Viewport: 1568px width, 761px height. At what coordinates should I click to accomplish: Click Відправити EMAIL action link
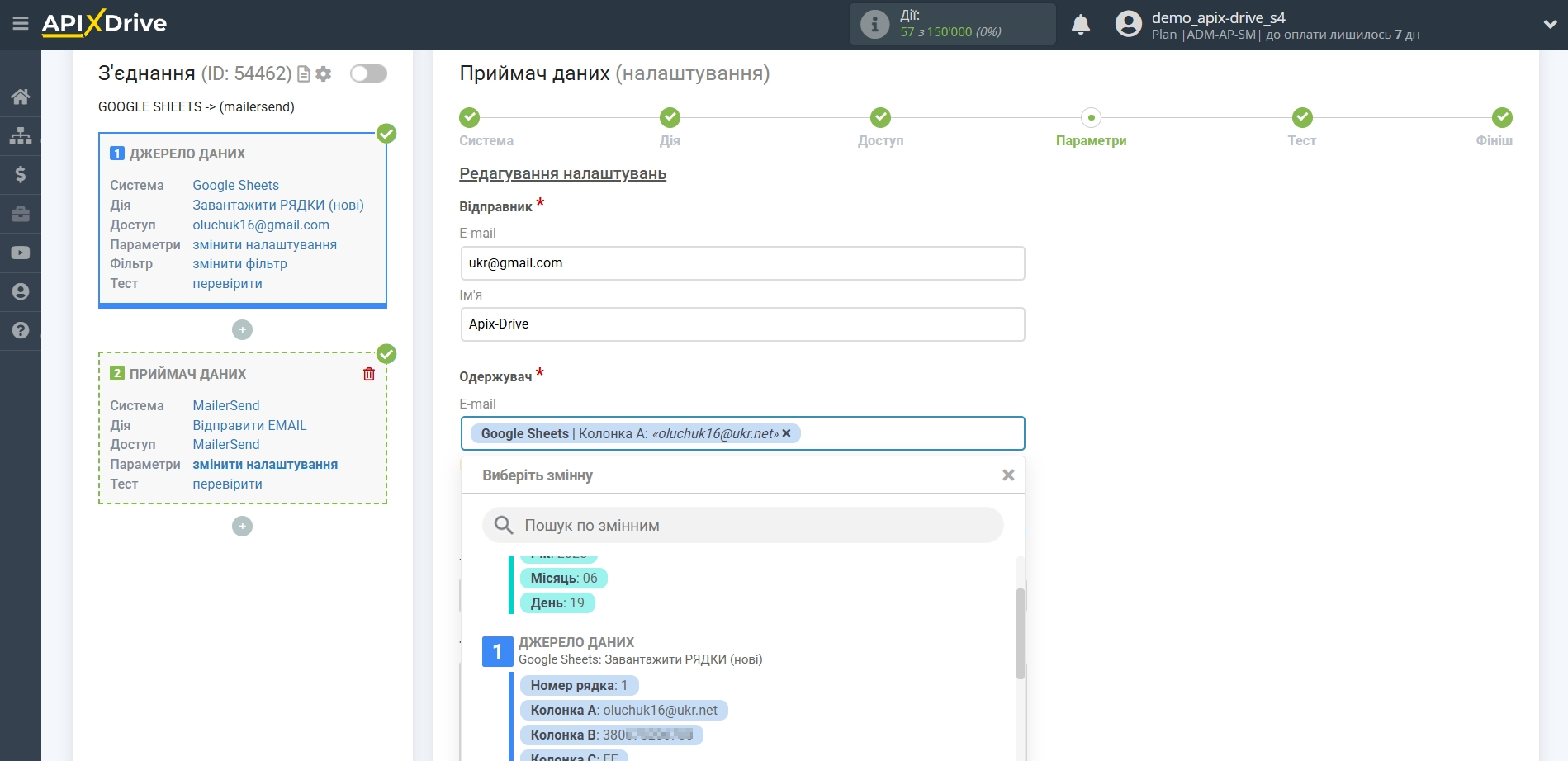(249, 425)
